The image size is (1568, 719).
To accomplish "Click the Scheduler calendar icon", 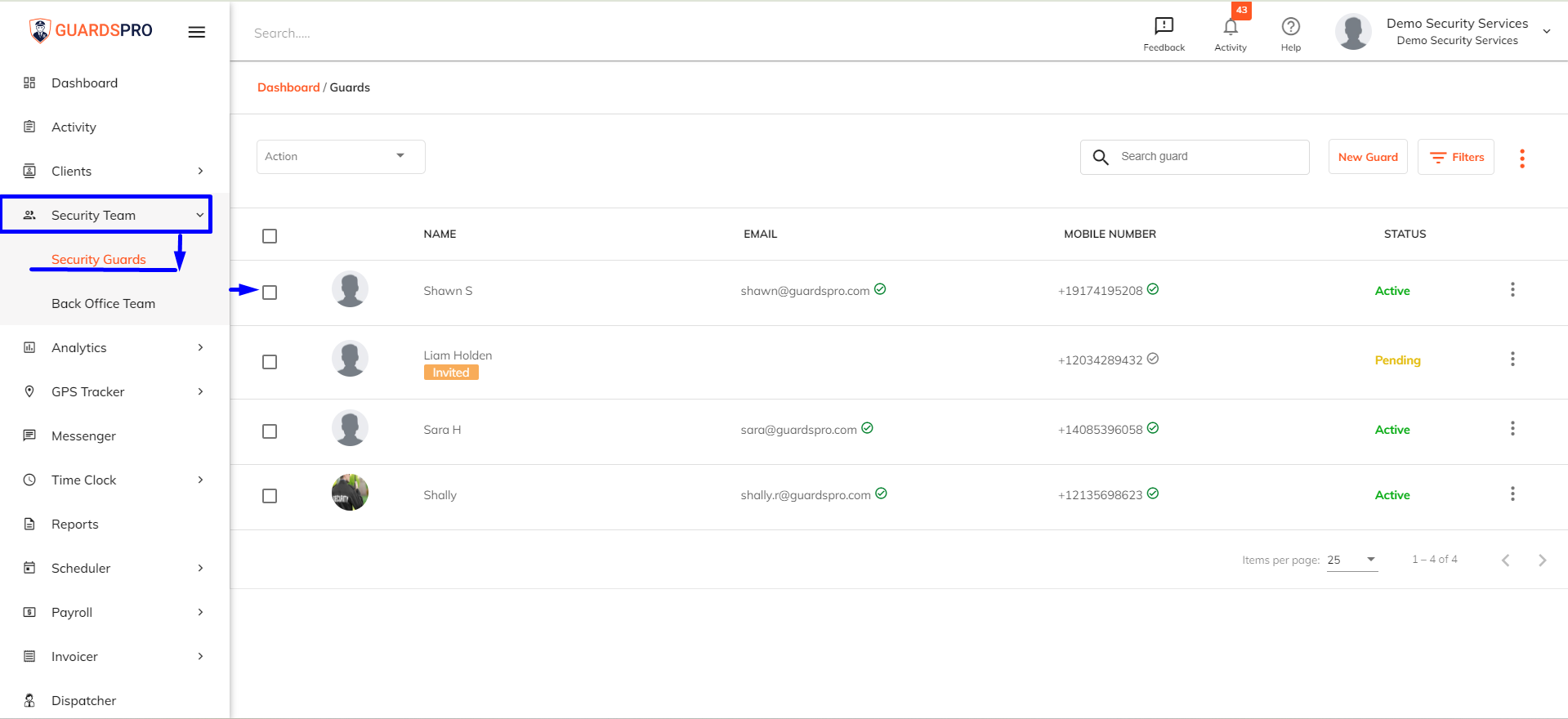I will [29, 568].
